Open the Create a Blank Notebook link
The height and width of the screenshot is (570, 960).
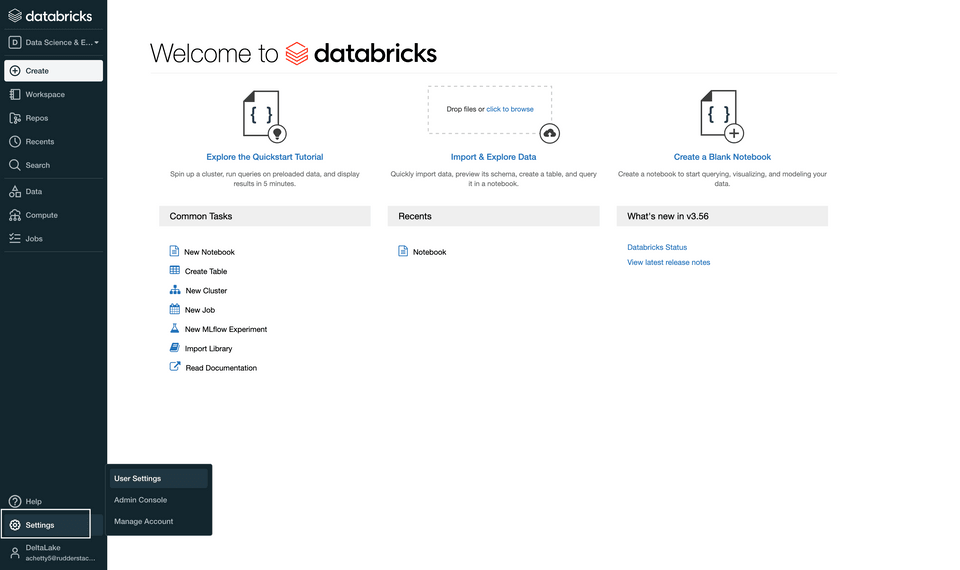[x=722, y=157]
